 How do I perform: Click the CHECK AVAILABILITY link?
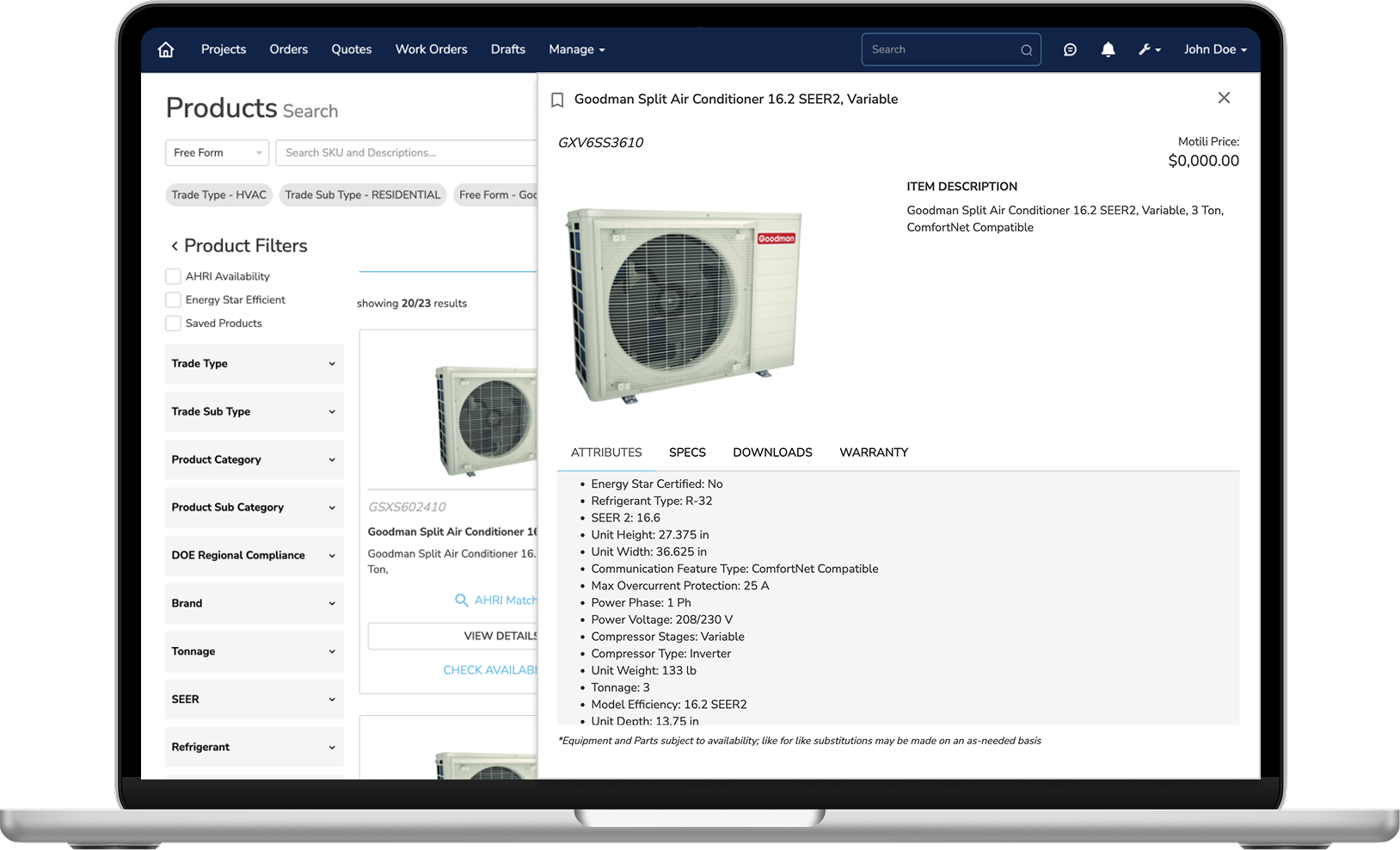pos(490,670)
